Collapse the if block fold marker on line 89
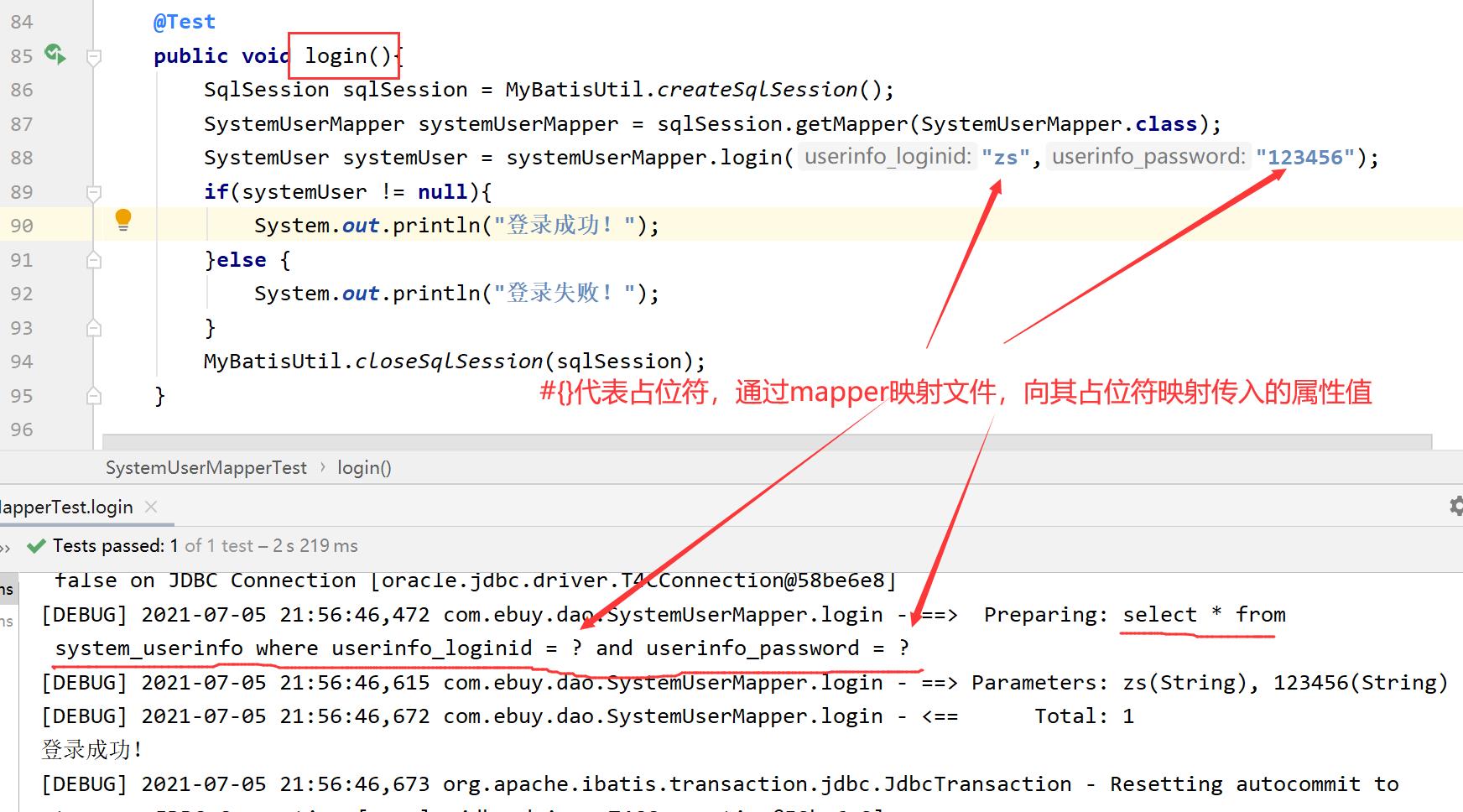Image resolution: width=1463 pixels, height=812 pixels. [x=94, y=192]
